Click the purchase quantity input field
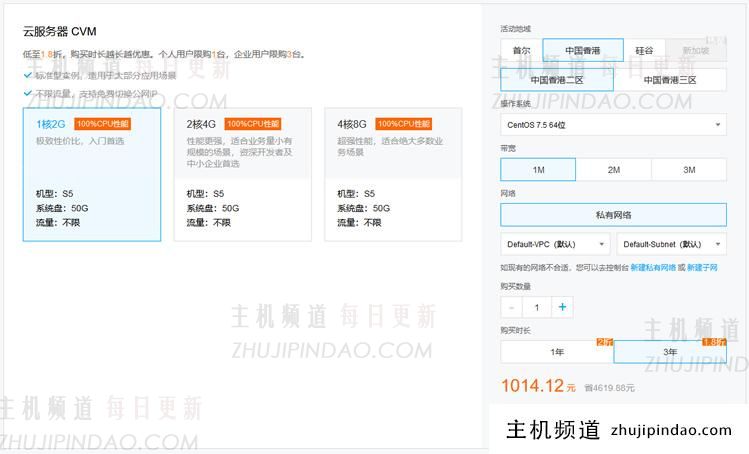Image resolution: width=749 pixels, height=454 pixels. [537, 308]
